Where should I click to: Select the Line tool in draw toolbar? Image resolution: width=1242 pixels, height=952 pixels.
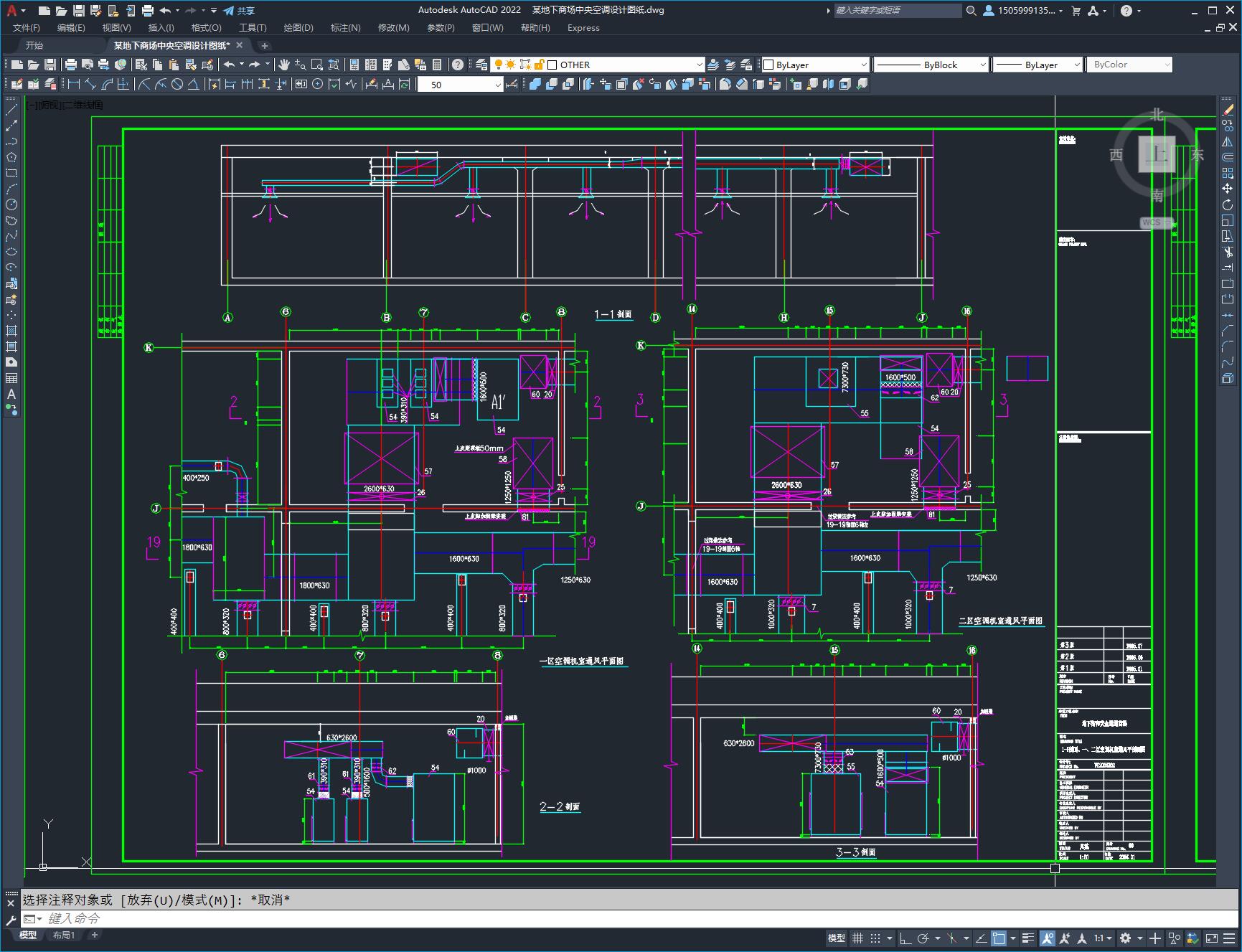[11, 110]
